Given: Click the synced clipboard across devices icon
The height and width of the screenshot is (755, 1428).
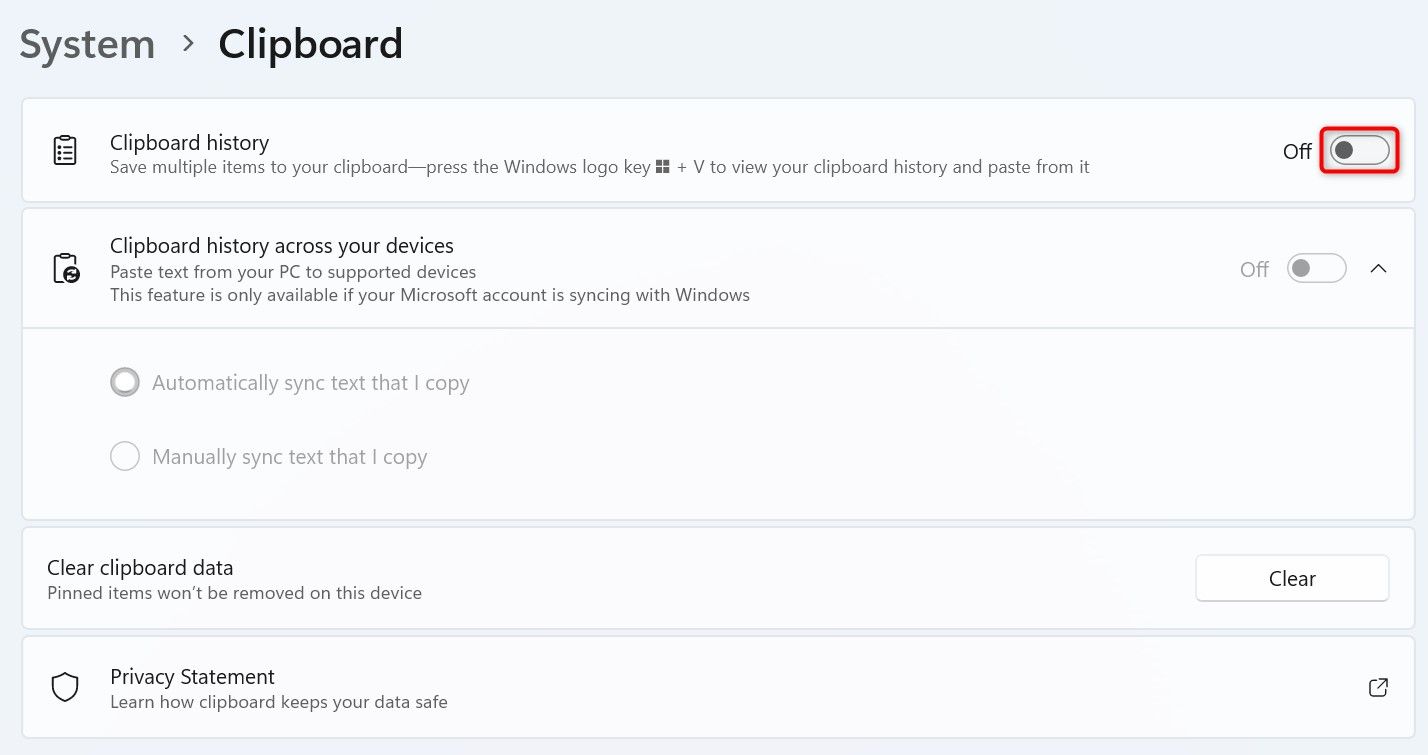Looking at the screenshot, I should coord(65,269).
